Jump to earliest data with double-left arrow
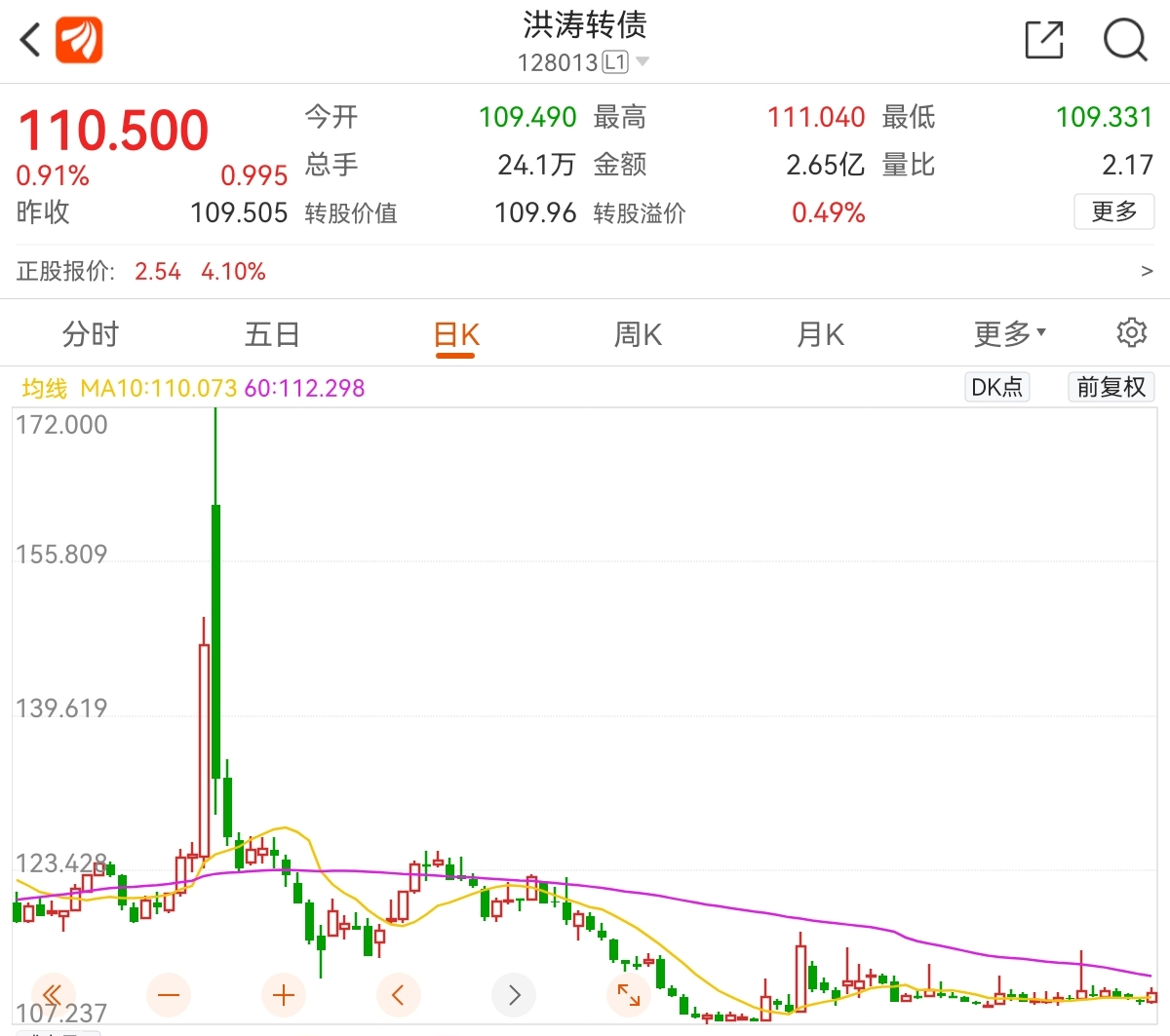 54,995
